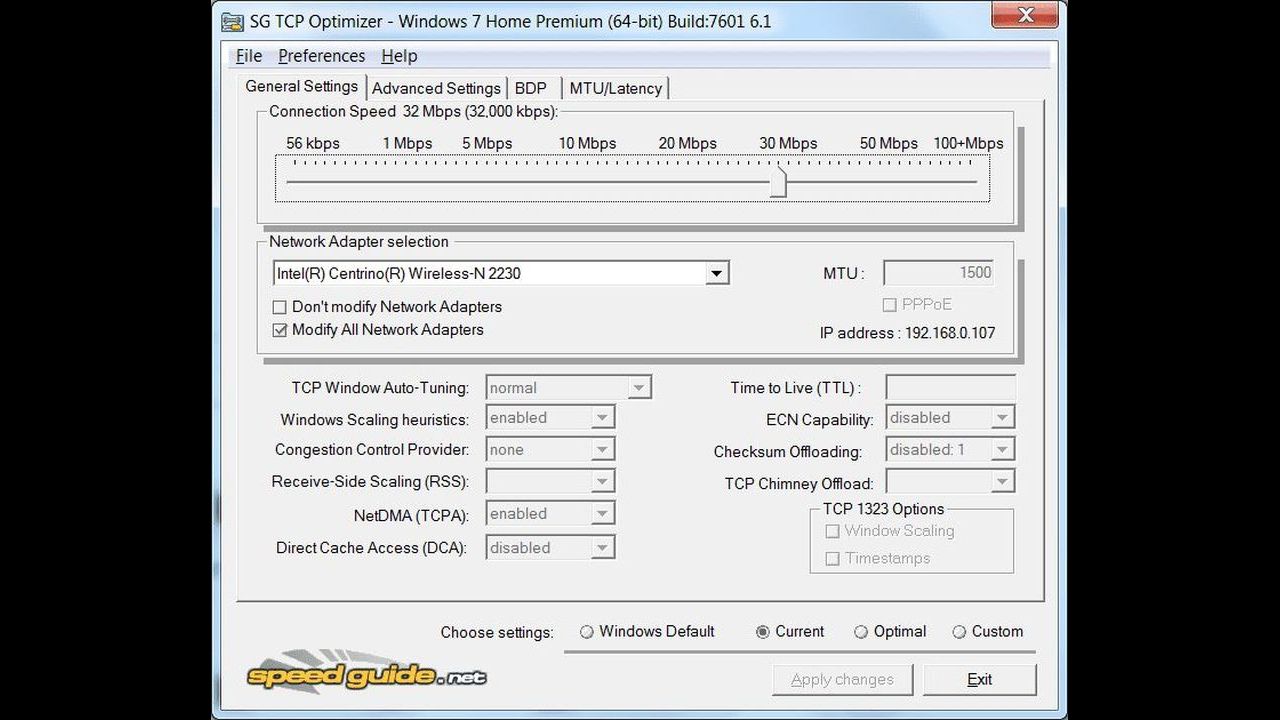Switch to the Advanced Settings tab
The image size is (1280, 720).
tap(436, 88)
